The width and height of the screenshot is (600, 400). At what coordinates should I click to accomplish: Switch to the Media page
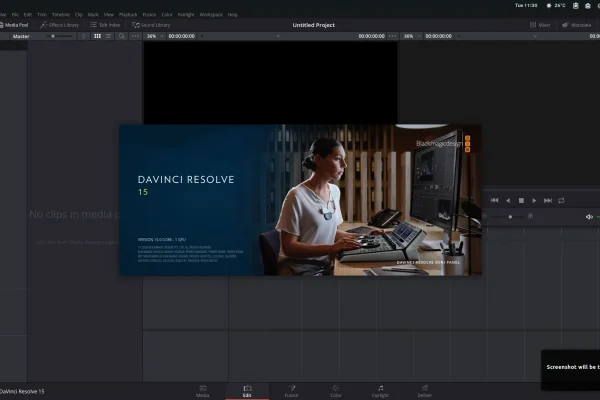202,391
